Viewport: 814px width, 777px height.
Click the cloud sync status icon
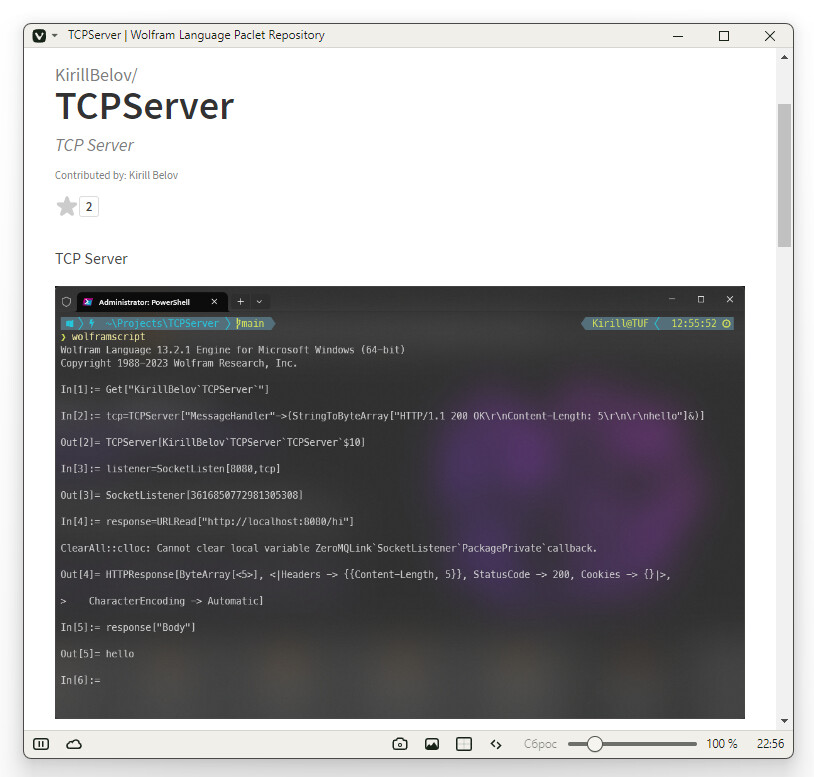[74, 744]
